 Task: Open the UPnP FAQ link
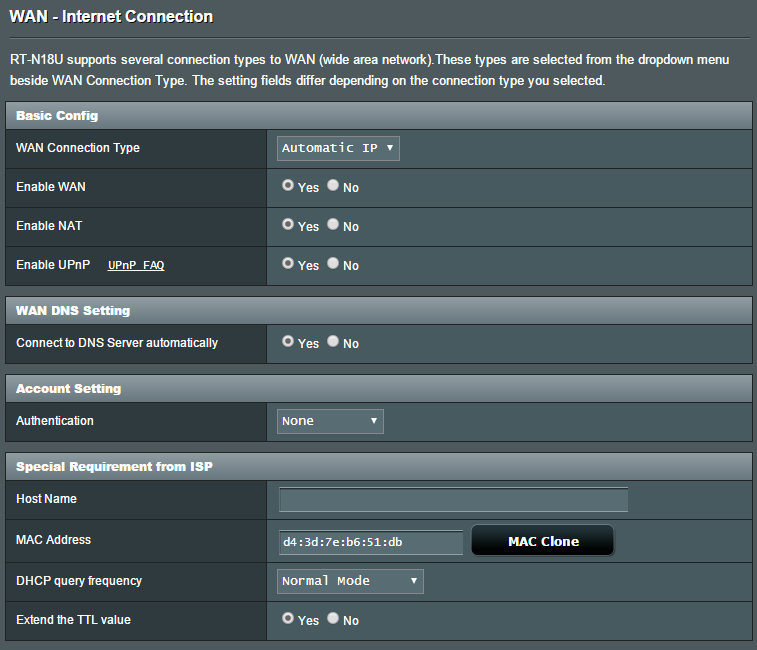(x=136, y=266)
